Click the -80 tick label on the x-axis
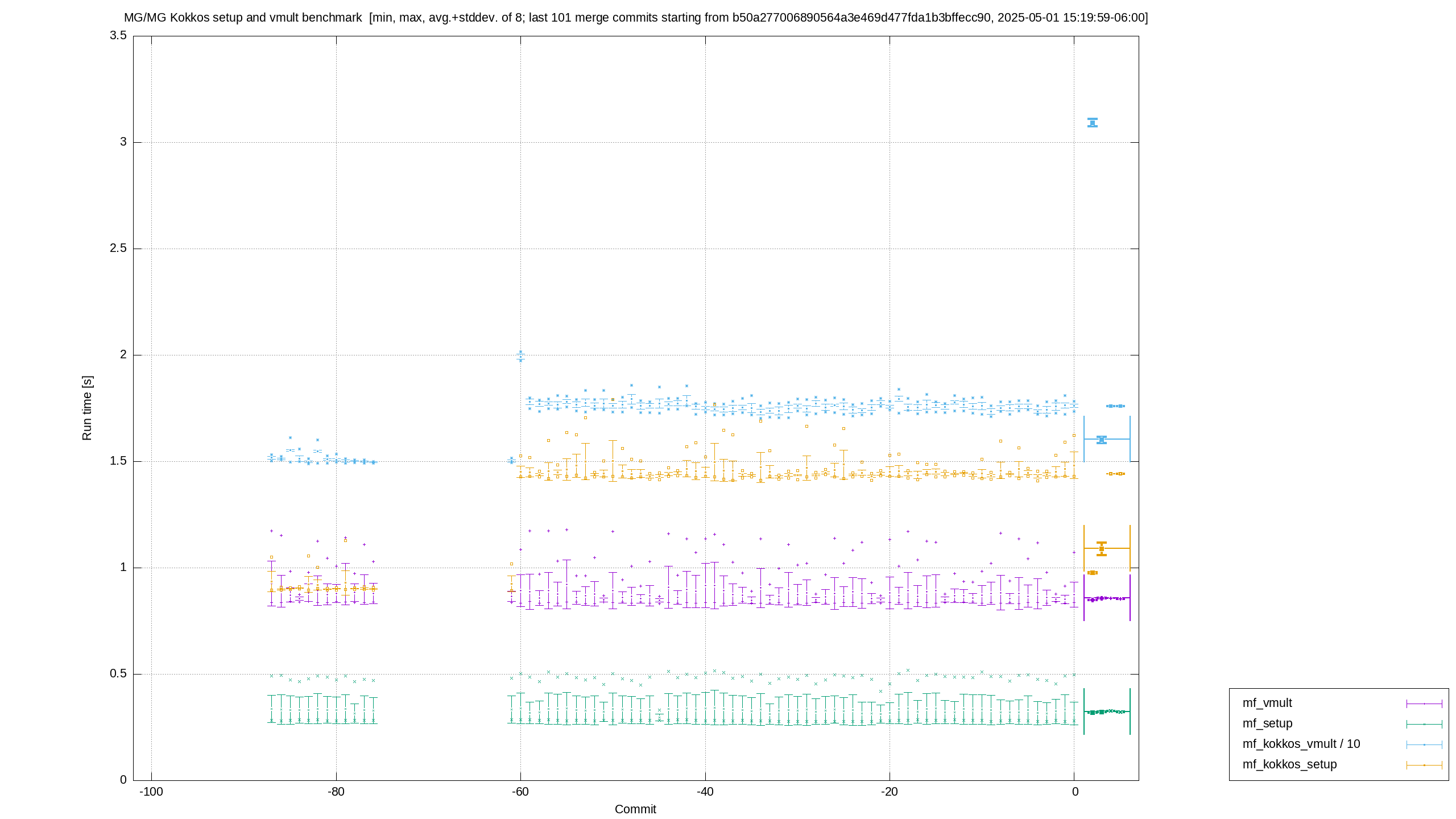This screenshot has width=1456, height=819. click(336, 792)
